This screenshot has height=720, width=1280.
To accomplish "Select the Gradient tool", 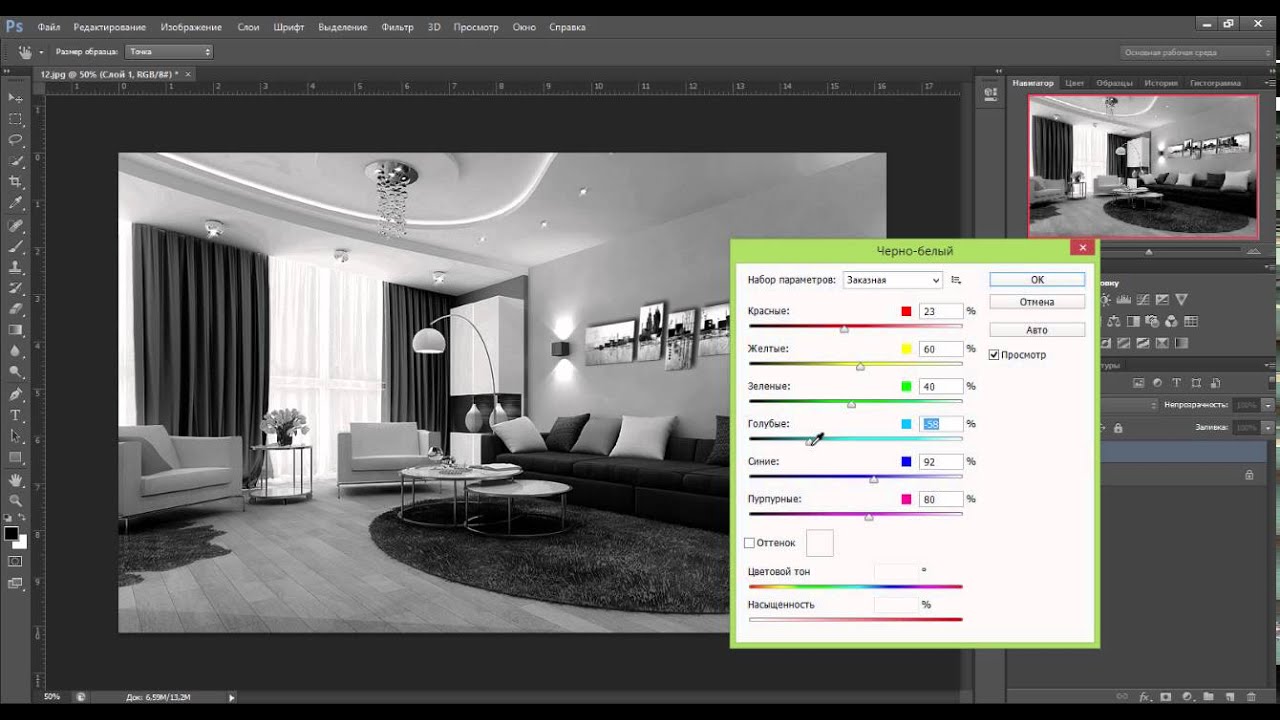I will click(15, 330).
